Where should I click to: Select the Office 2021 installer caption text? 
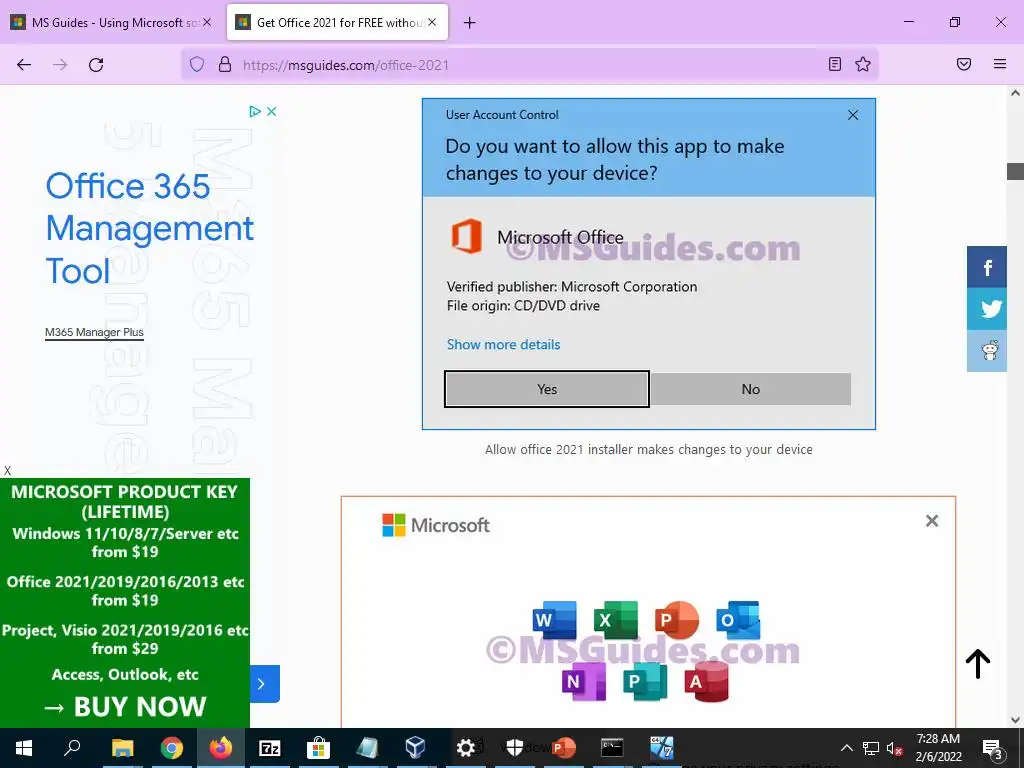pos(648,449)
